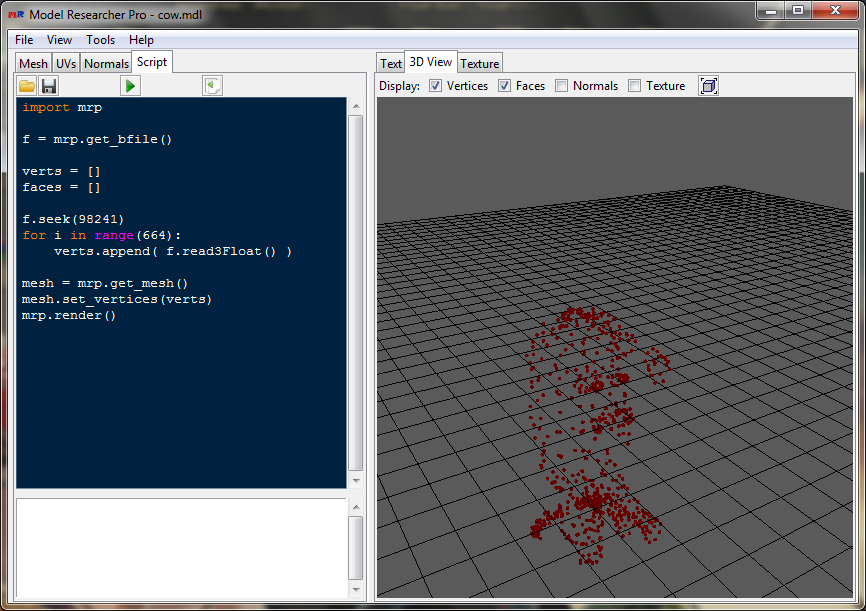Image resolution: width=866 pixels, height=611 pixels.
Task: Click the 'mesh = mrp.get_mesh()' line
Action: [105, 283]
